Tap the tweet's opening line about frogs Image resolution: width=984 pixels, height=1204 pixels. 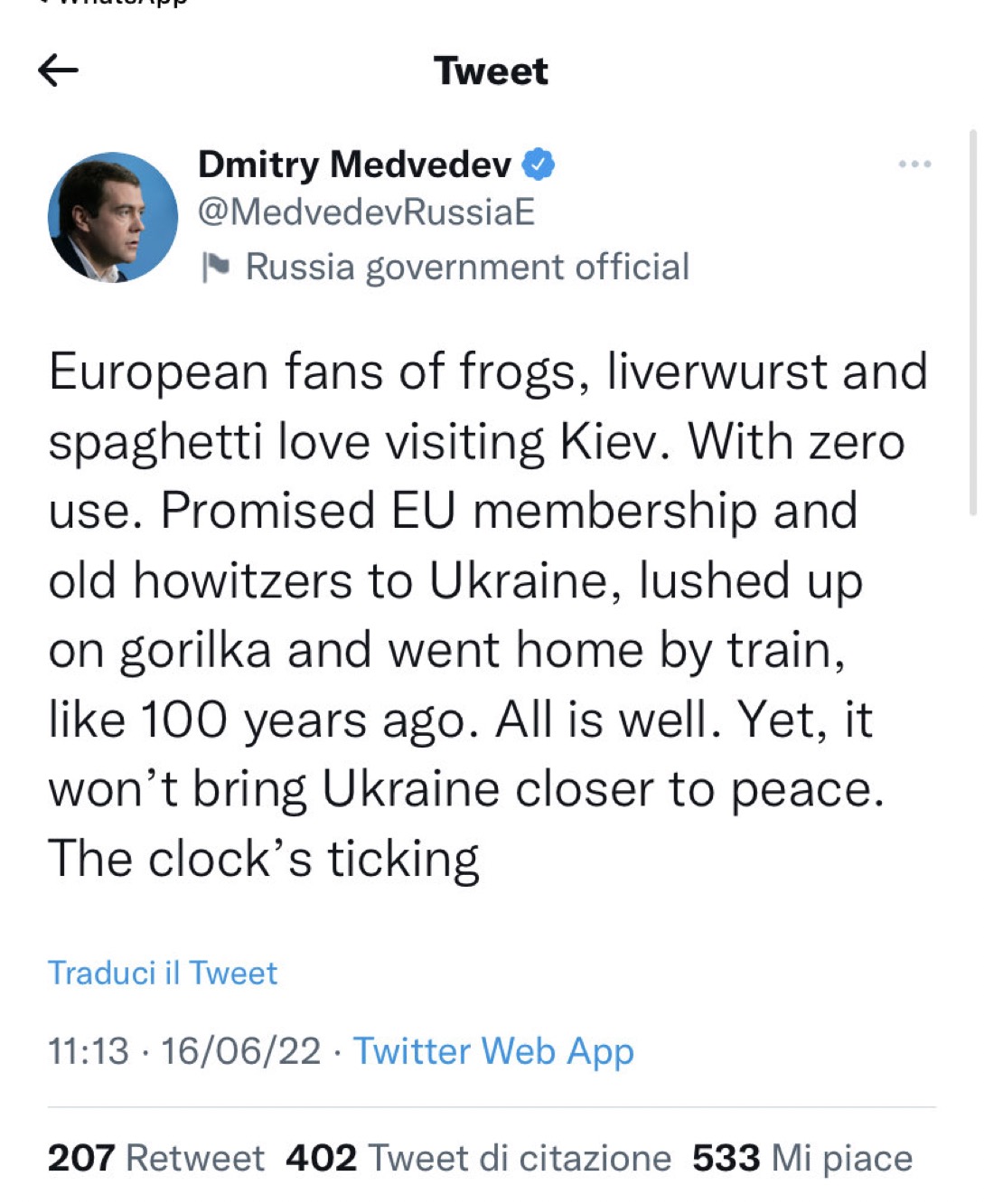click(488, 372)
